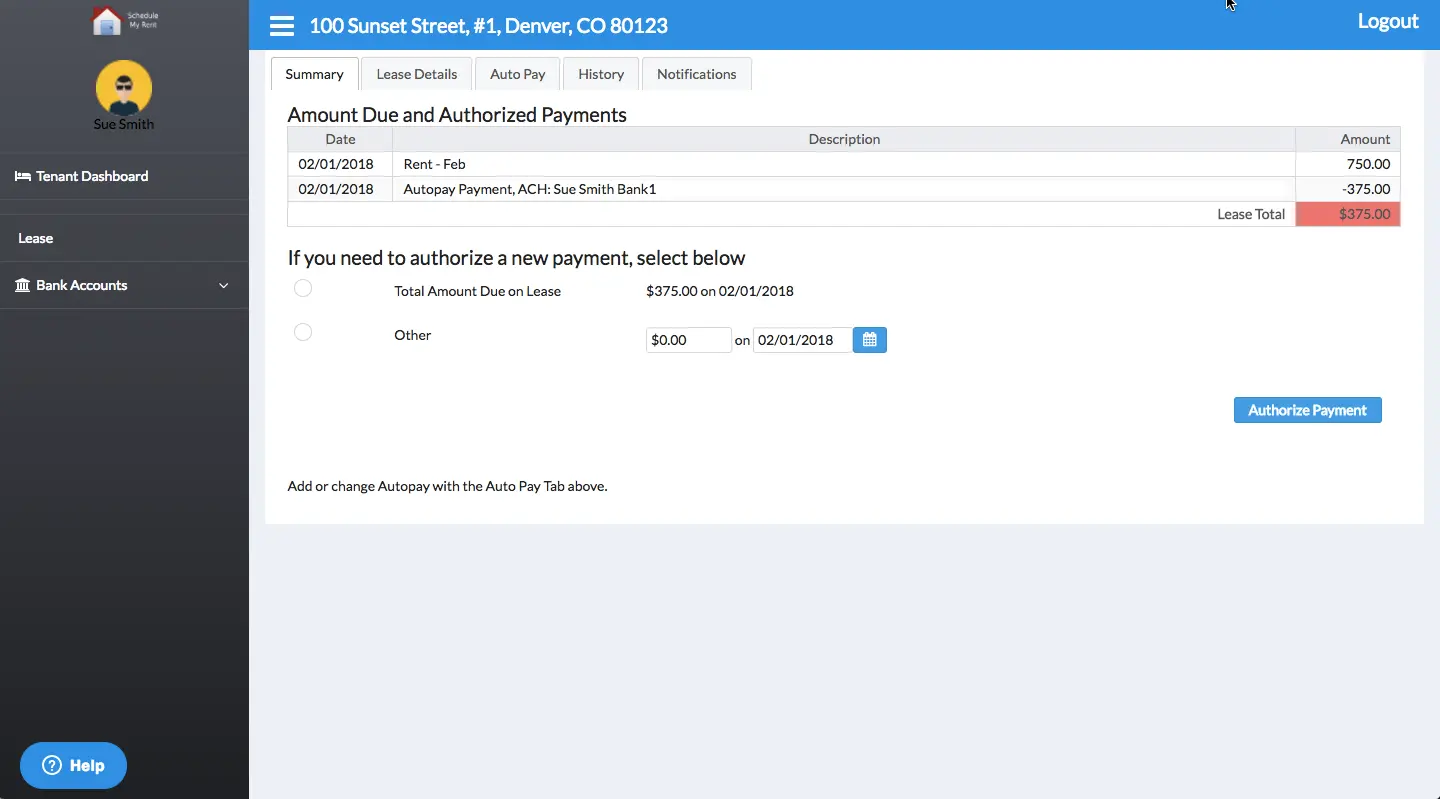1440x799 pixels.
Task: Open the Auto Pay tab
Action: [x=517, y=74]
